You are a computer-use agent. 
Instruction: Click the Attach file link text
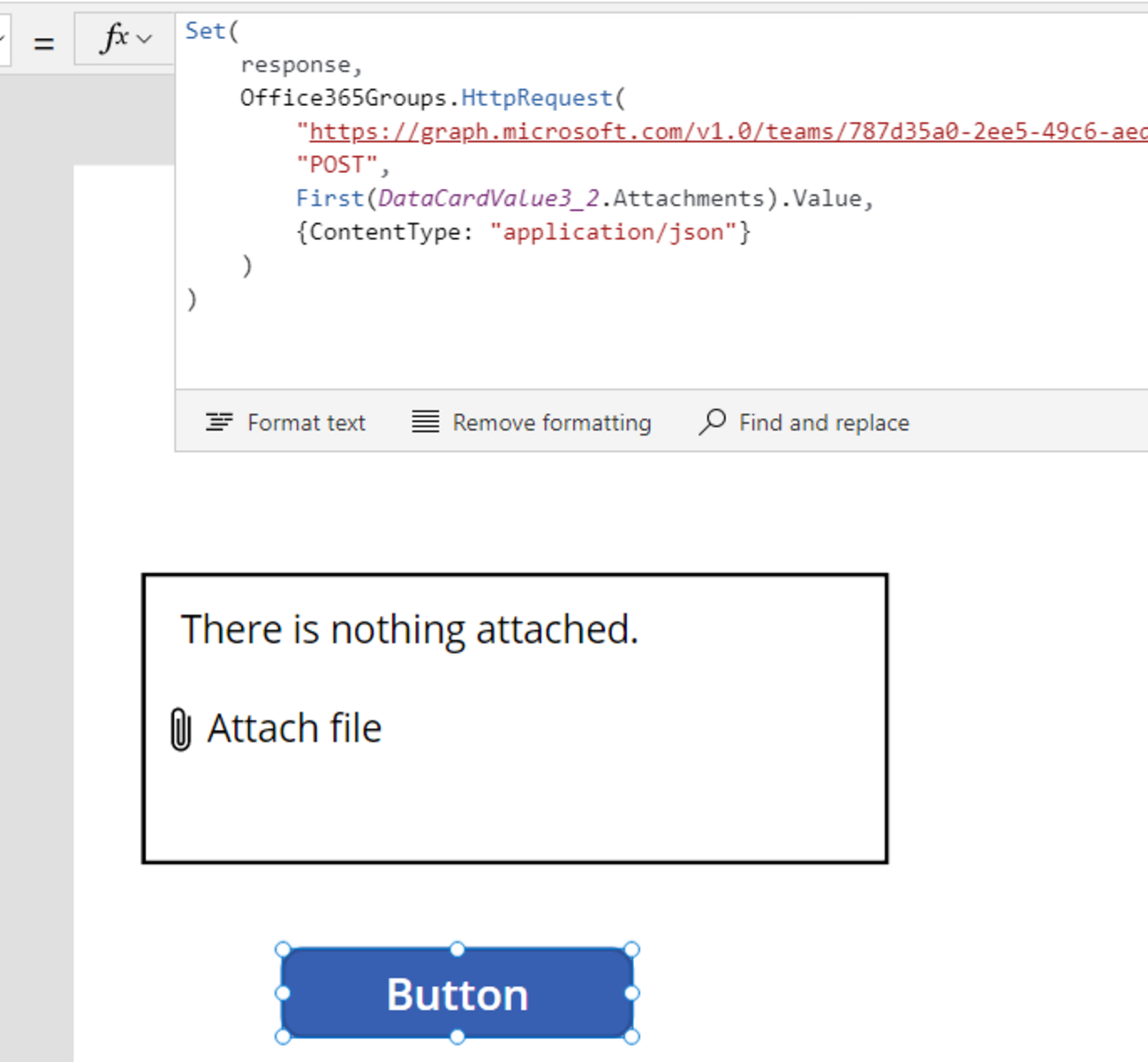pos(294,728)
